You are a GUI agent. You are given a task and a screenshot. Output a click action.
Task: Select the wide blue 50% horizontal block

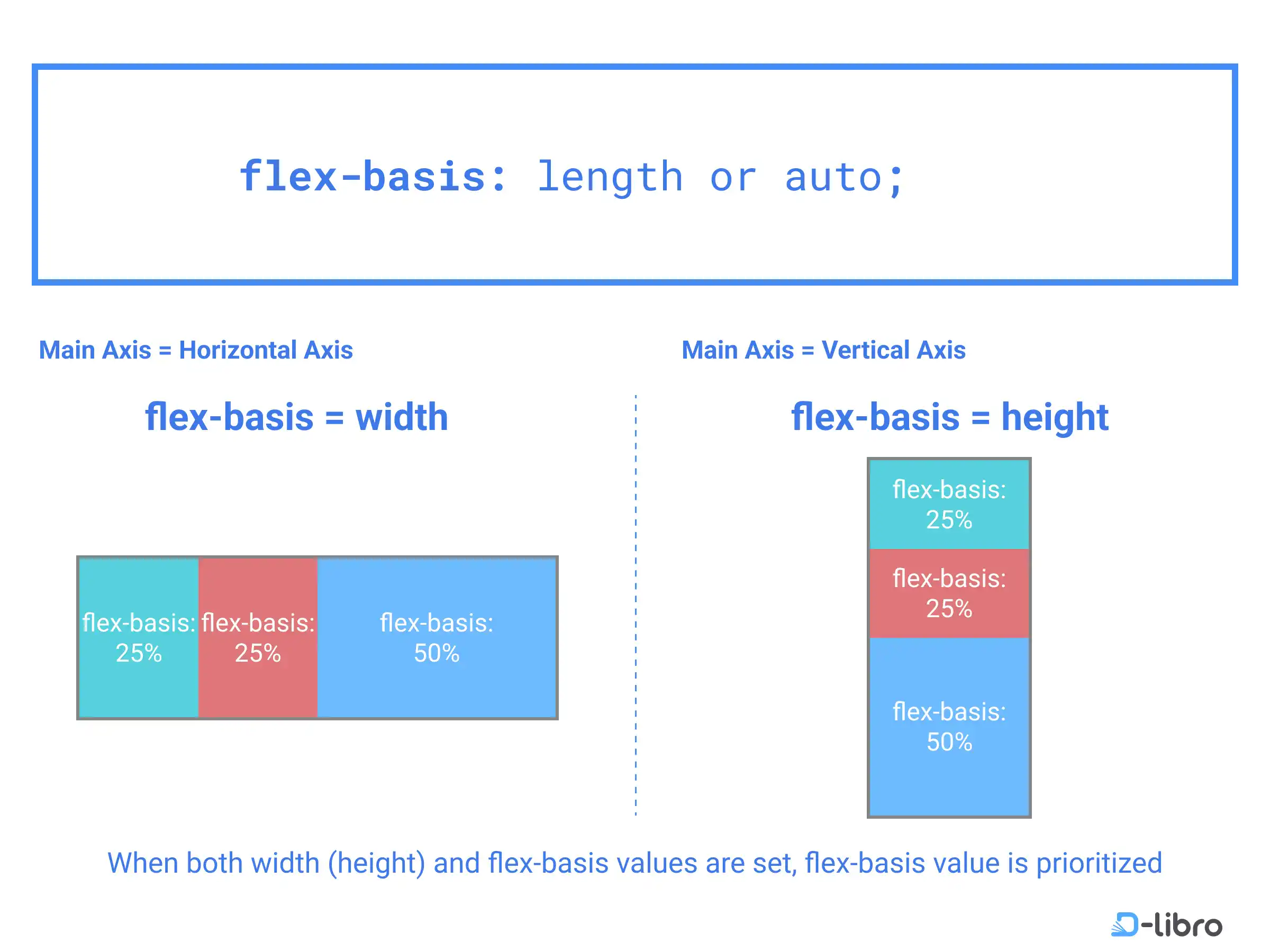(437, 637)
